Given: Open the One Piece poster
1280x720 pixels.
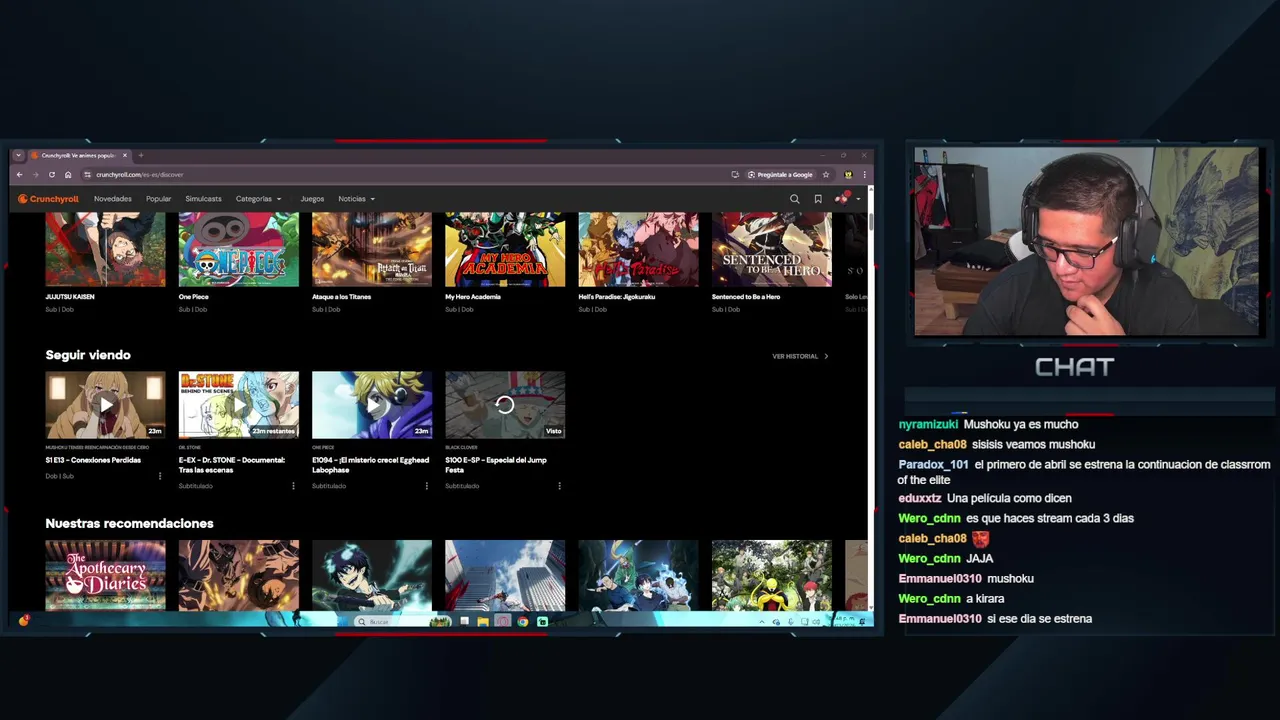Looking at the screenshot, I should point(238,250).
